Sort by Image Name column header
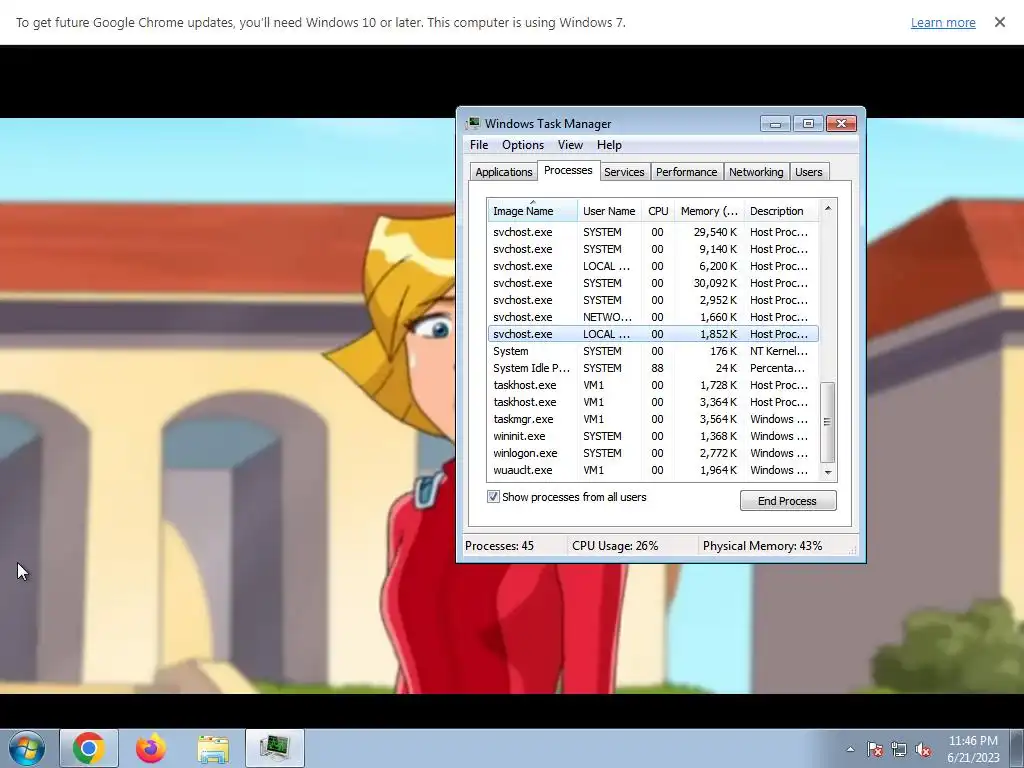This screenshot has width=1024, height=768. click(532, 211)
